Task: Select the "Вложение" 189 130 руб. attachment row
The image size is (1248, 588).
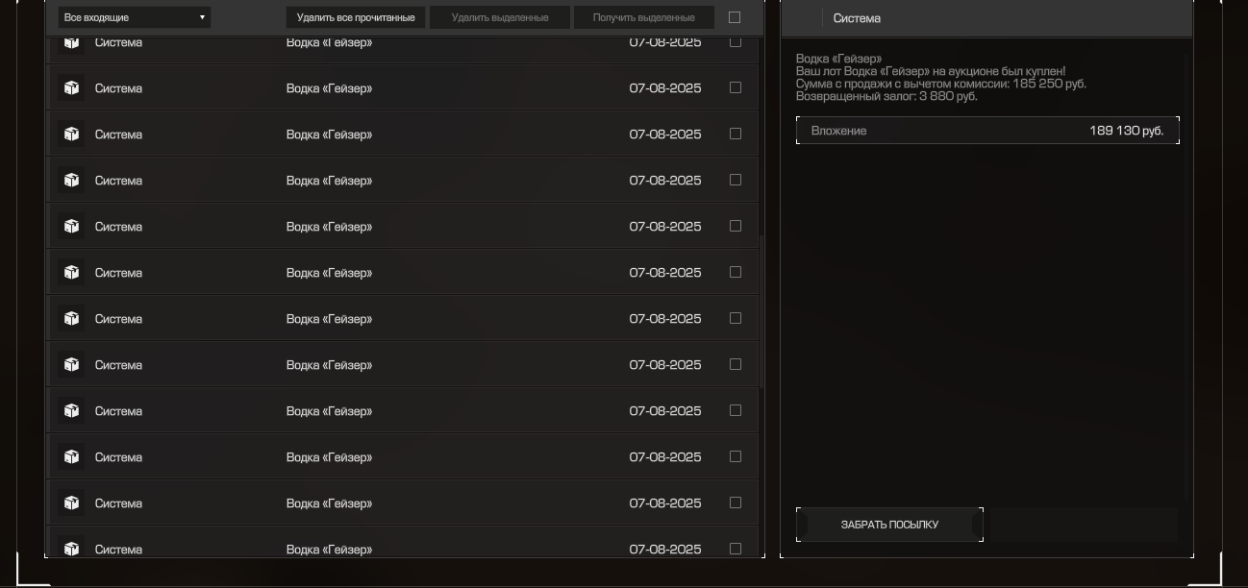Action: click(x=987, y=131)
